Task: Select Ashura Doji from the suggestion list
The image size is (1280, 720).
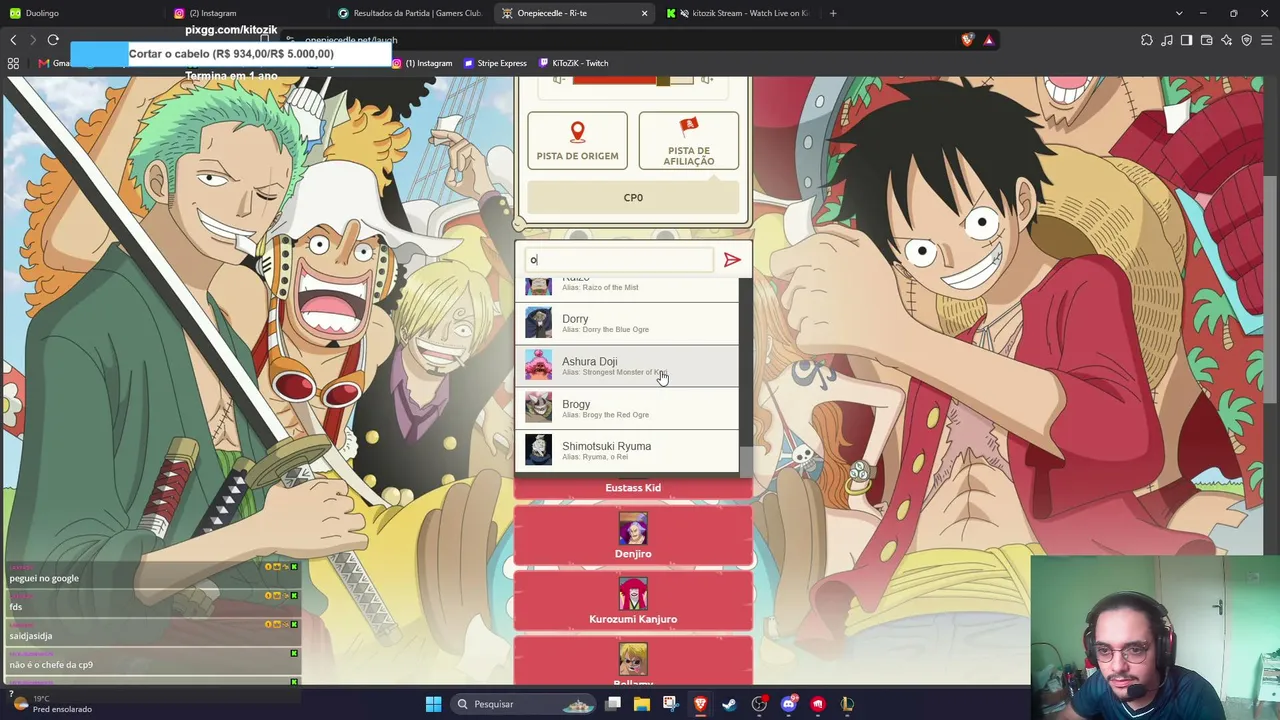Action: 627,366
